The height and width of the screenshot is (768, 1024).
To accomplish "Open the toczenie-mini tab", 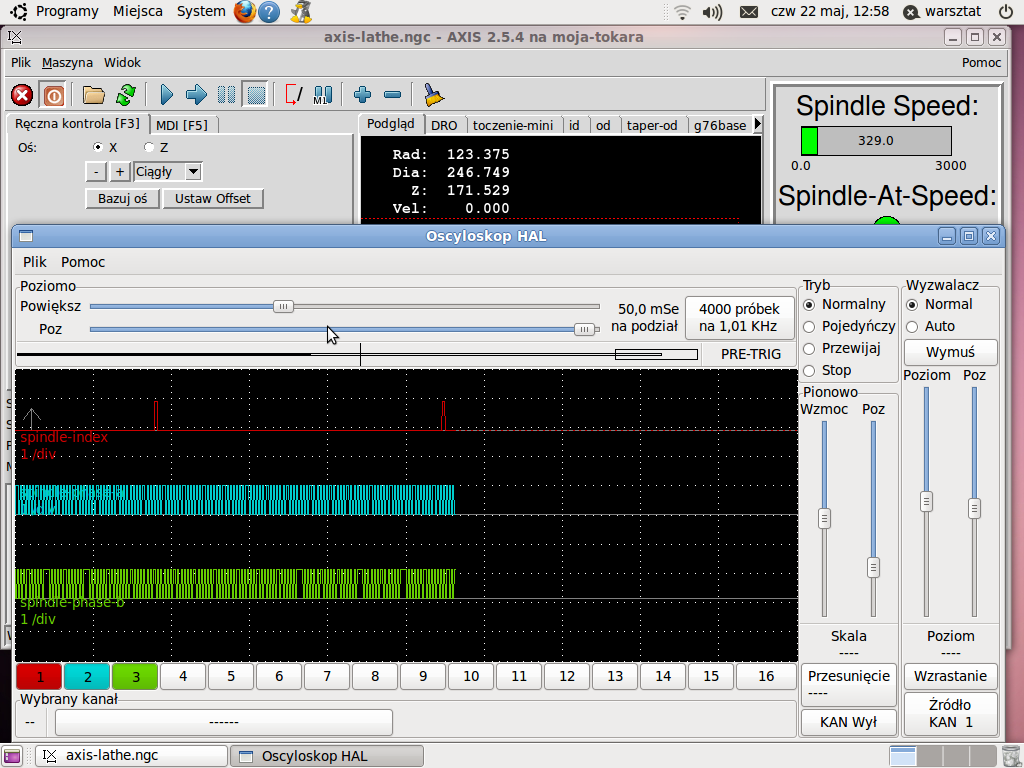I will pos(513,125).
